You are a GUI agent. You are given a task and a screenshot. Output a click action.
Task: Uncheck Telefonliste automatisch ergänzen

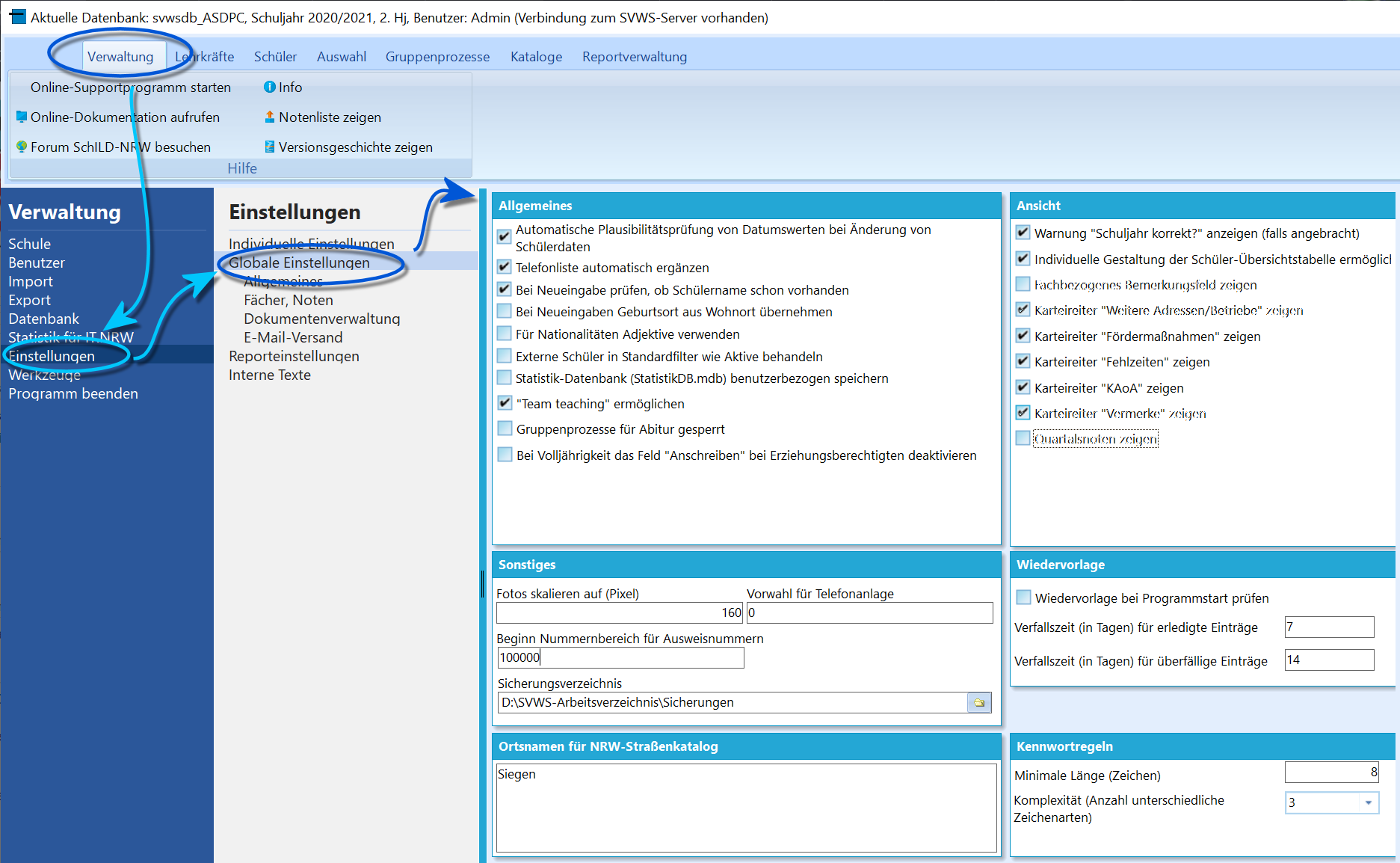[505, 267]
